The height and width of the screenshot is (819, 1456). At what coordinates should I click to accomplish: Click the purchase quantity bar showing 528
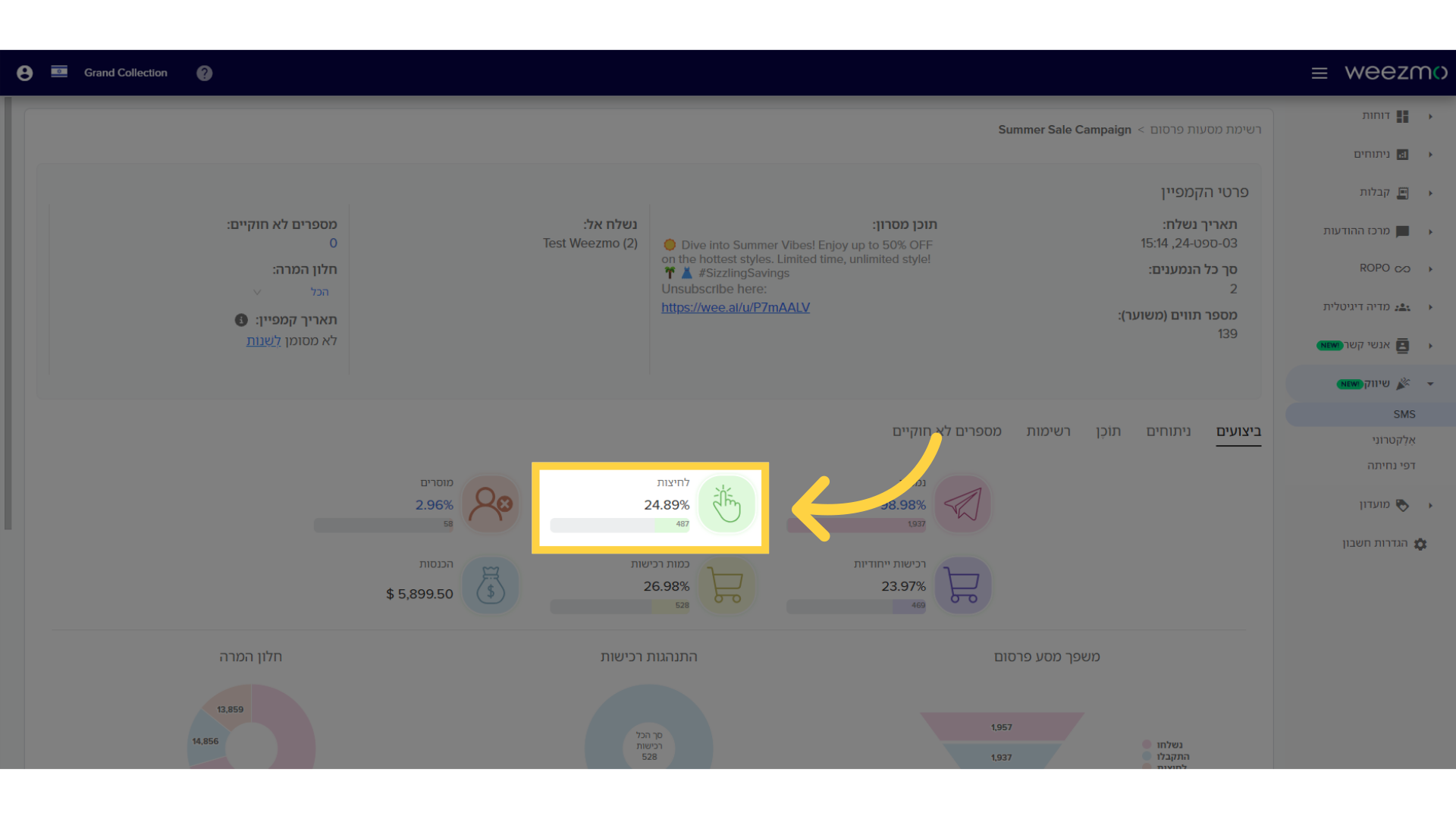[620, 606]
